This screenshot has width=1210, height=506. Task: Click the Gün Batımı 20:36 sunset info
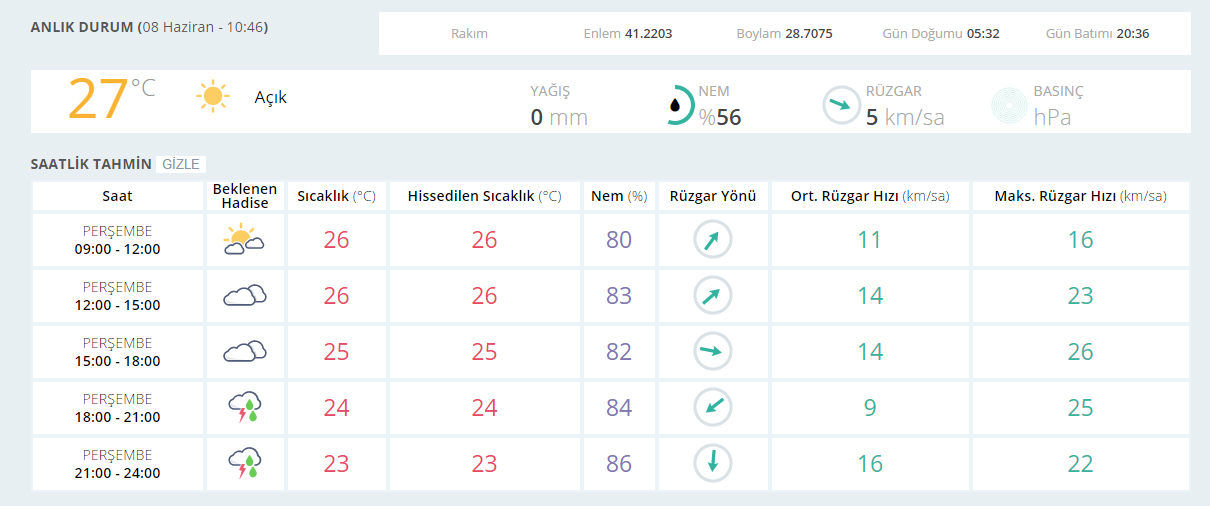coord(1097,33)
